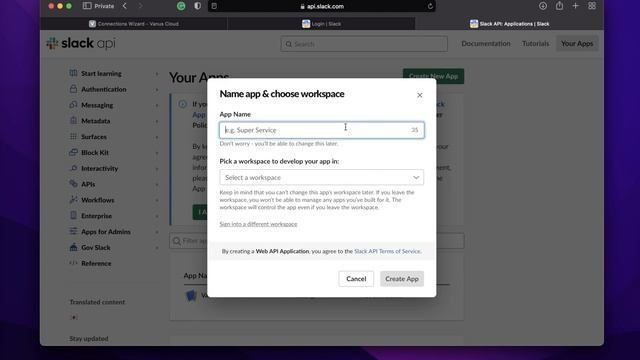Click the Translated content language icon

(73, 317)
